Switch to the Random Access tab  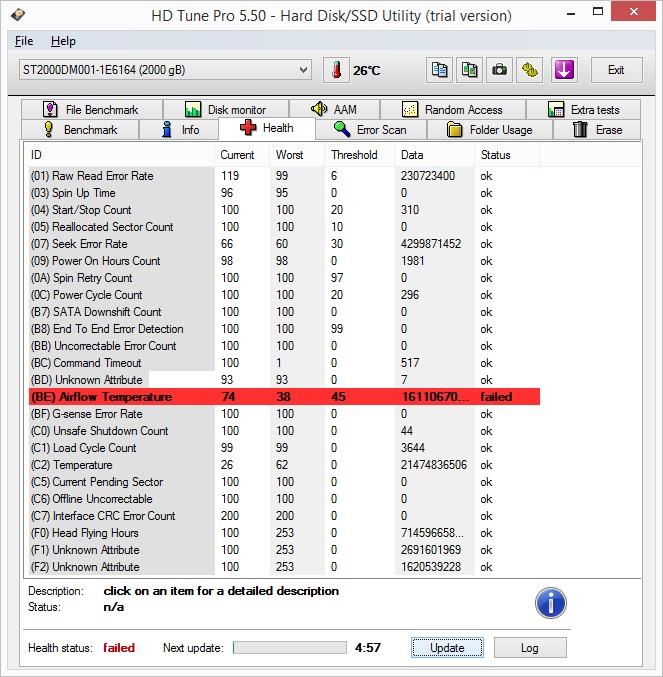pos(453,110)
